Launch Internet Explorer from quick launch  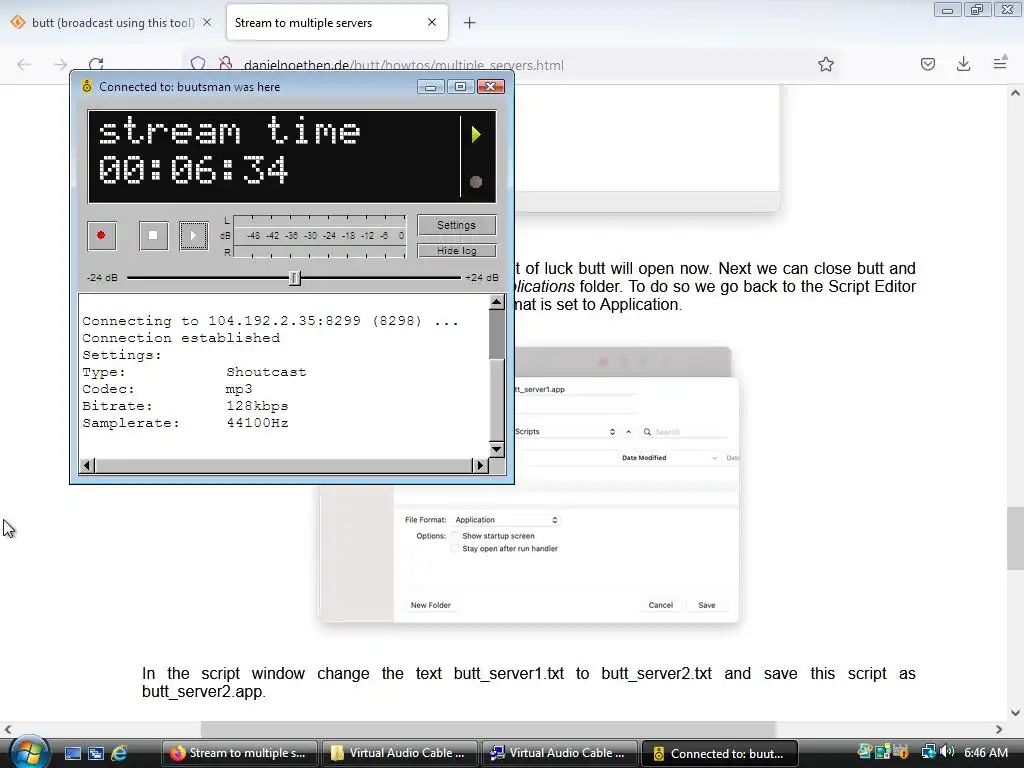pyautogui.click(x=119, y=754)
